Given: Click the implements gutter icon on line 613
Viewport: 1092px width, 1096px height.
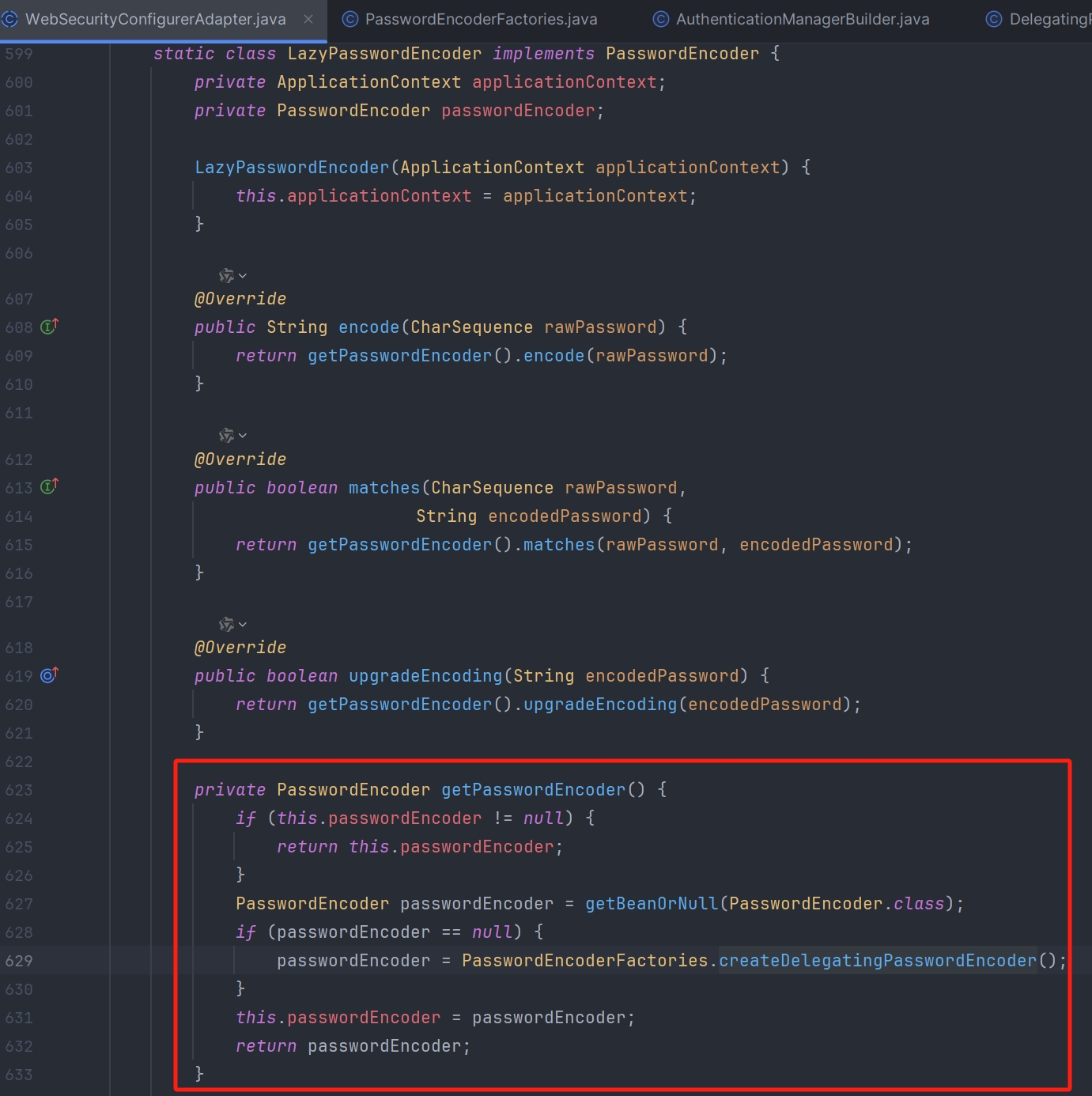Looking at the screenshot, I should pos(49,487).
